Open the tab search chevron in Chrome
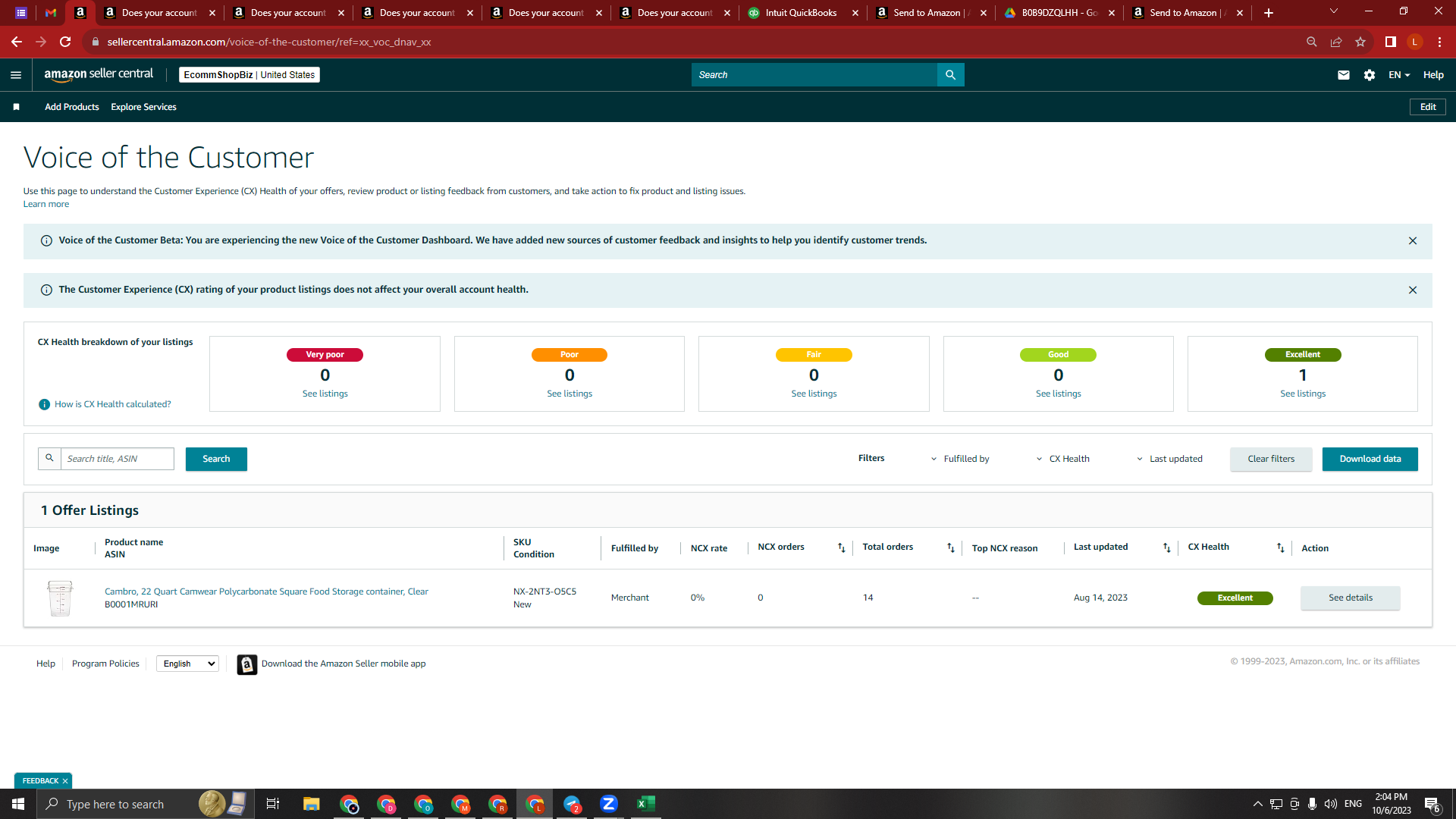Screen dimensions: 1456x819 tap(1333, 11)
